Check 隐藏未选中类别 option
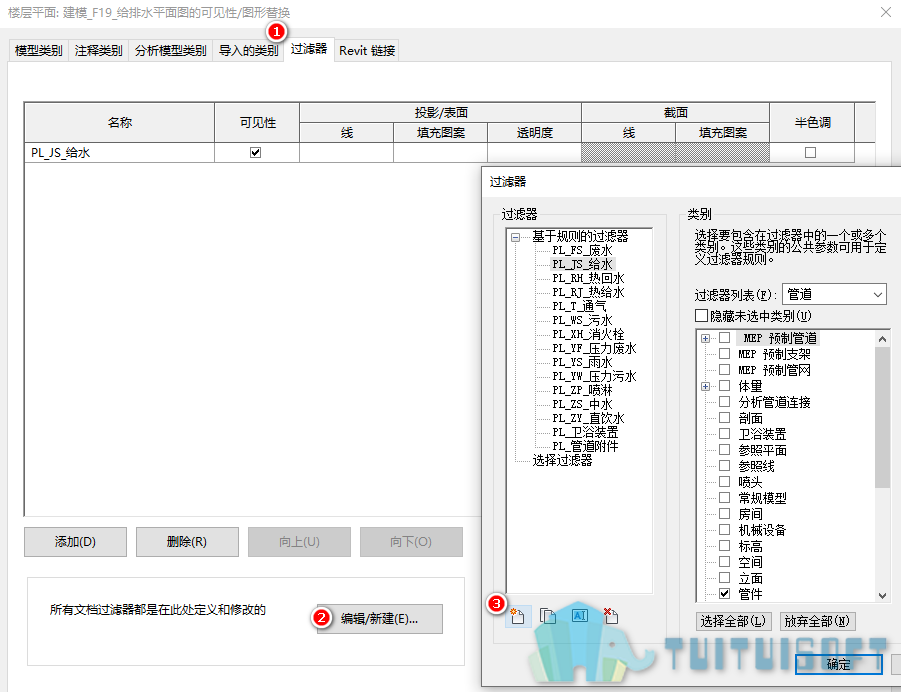The width and height of the screenshot is (901, 692). click(x=701, y=316)
